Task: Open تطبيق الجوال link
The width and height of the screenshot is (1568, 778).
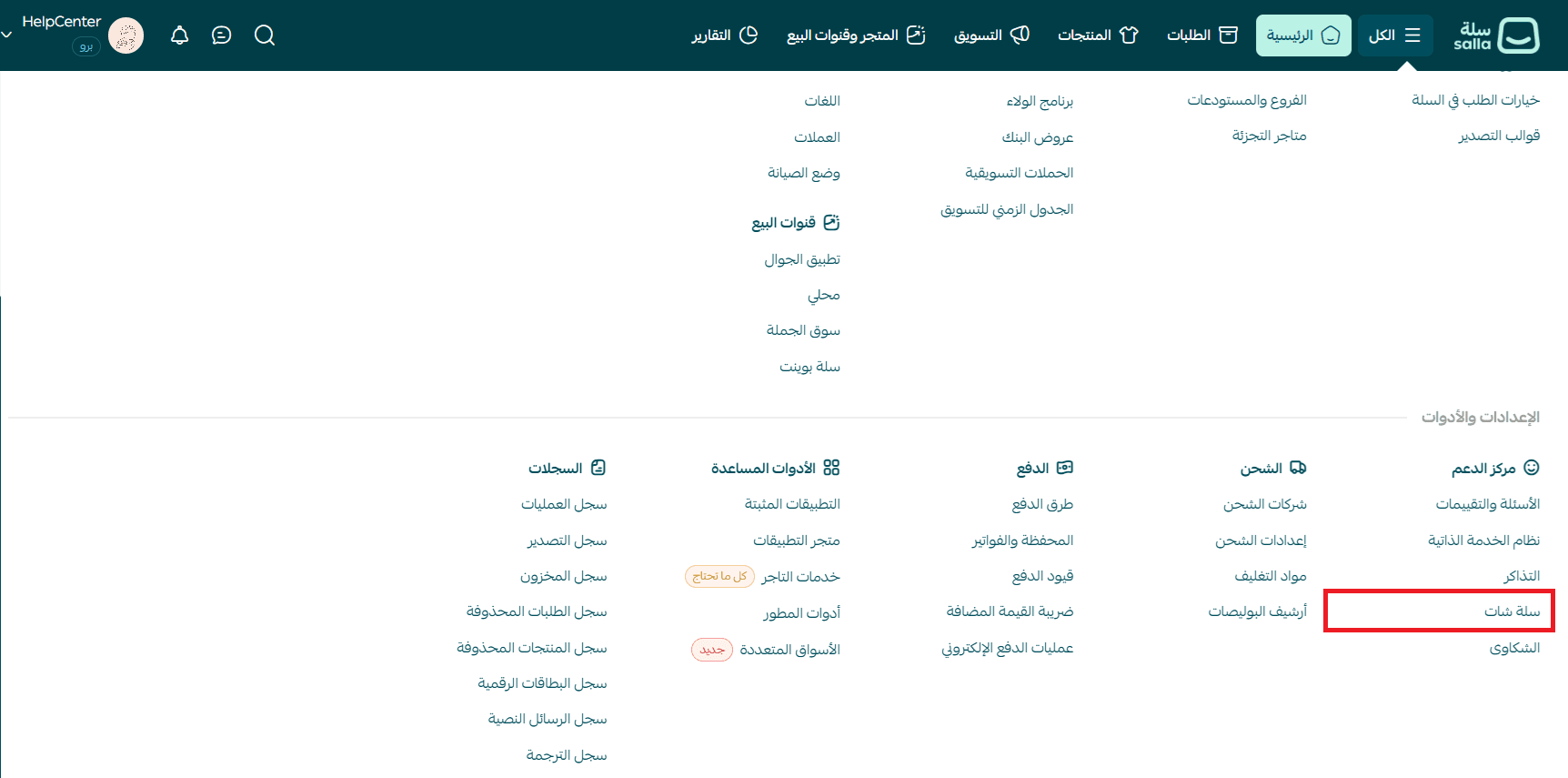Action: [x=802, y=259]
